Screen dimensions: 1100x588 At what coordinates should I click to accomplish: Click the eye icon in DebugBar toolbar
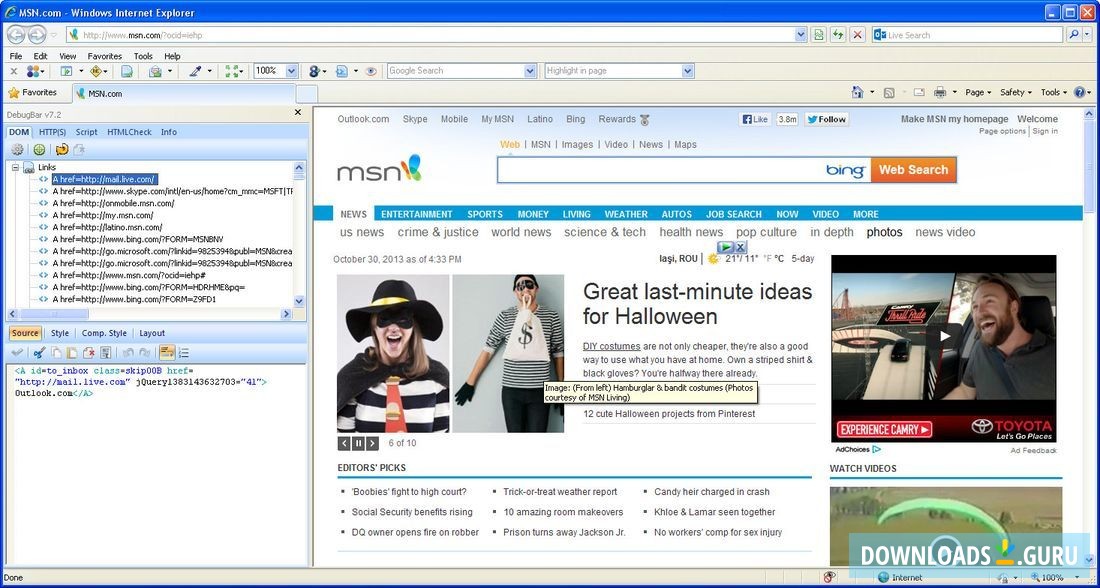(370, 71)
